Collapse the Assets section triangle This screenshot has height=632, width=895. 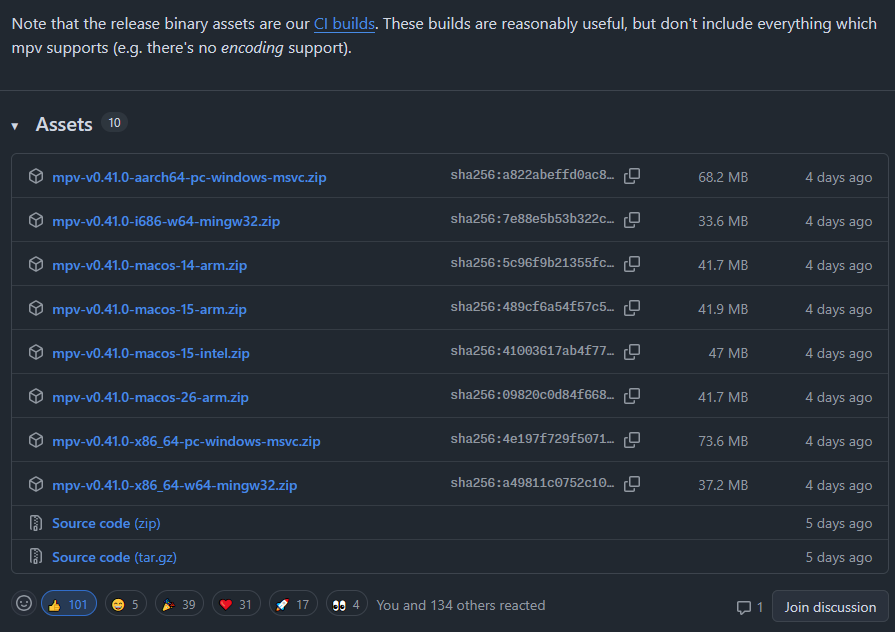15,126
